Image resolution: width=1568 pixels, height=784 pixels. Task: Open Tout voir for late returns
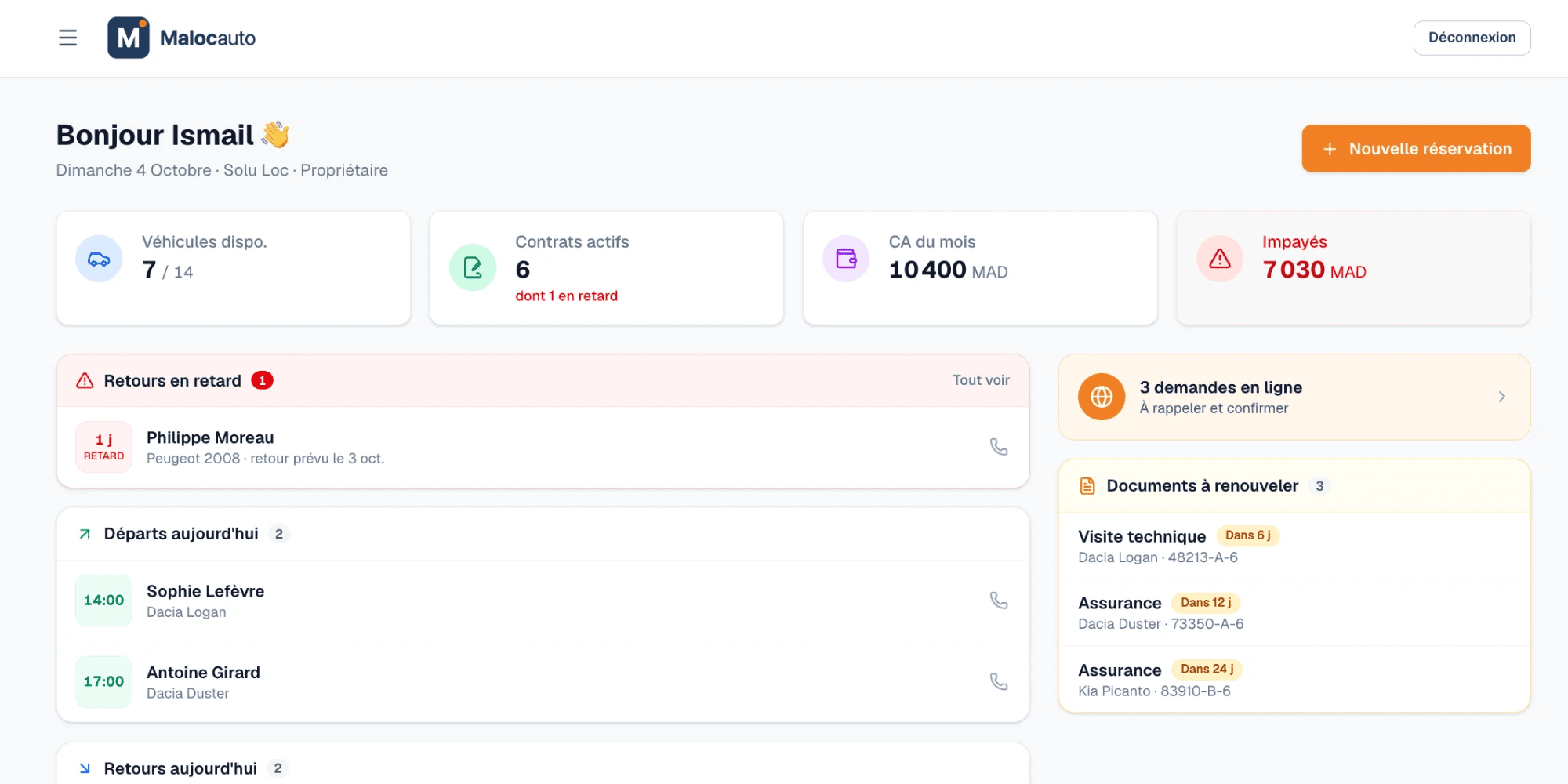[981, 380]
